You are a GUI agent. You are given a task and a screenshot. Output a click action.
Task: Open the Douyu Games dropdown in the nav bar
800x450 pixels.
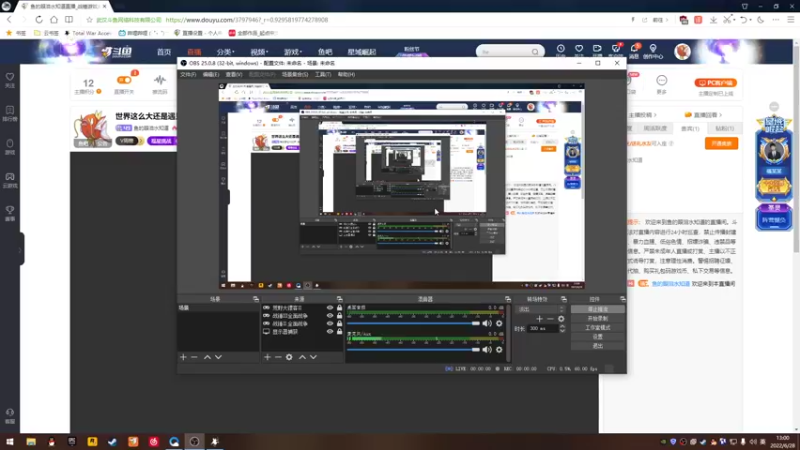[x=292, y=52]
